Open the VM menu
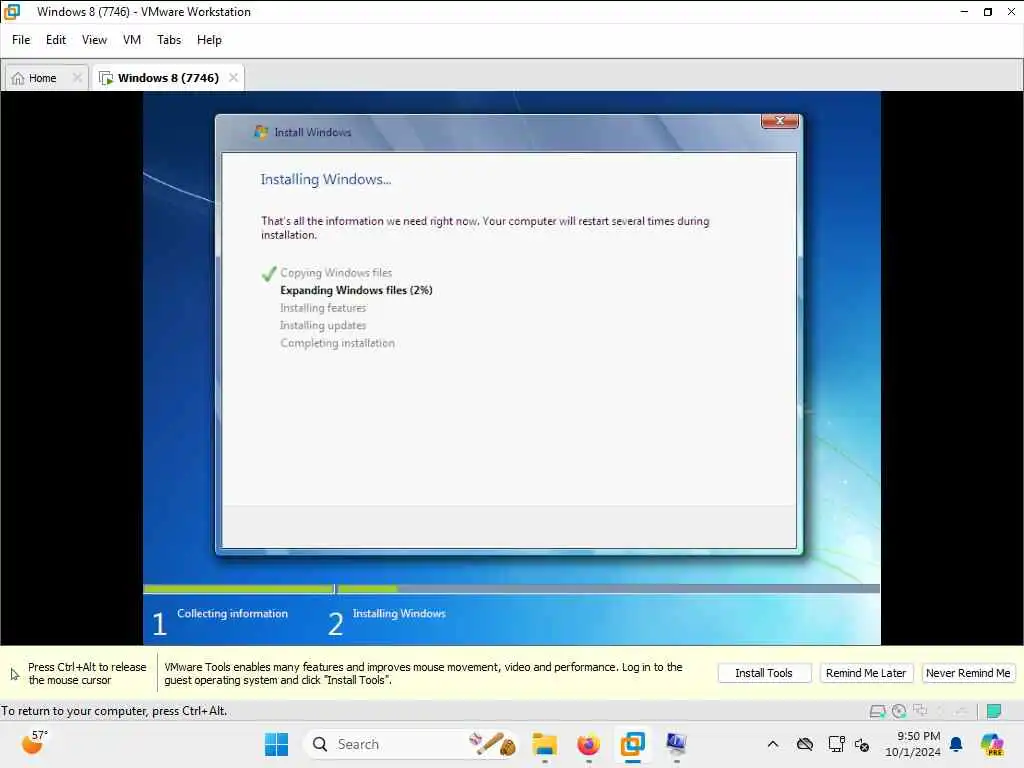This screenshot has height=768, width=1024. [132, 40]
